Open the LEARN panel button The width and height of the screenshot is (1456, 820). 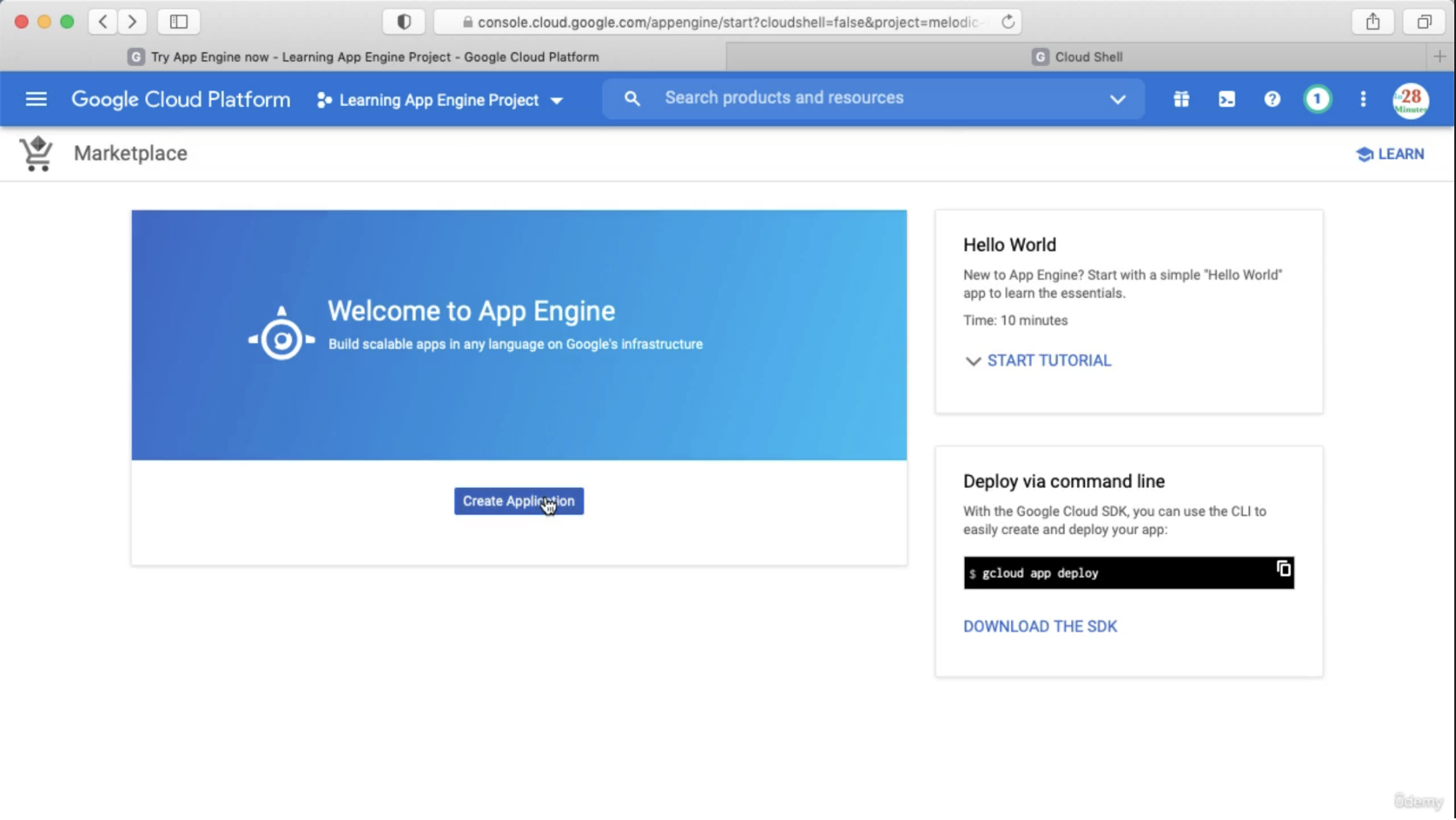1390,154
